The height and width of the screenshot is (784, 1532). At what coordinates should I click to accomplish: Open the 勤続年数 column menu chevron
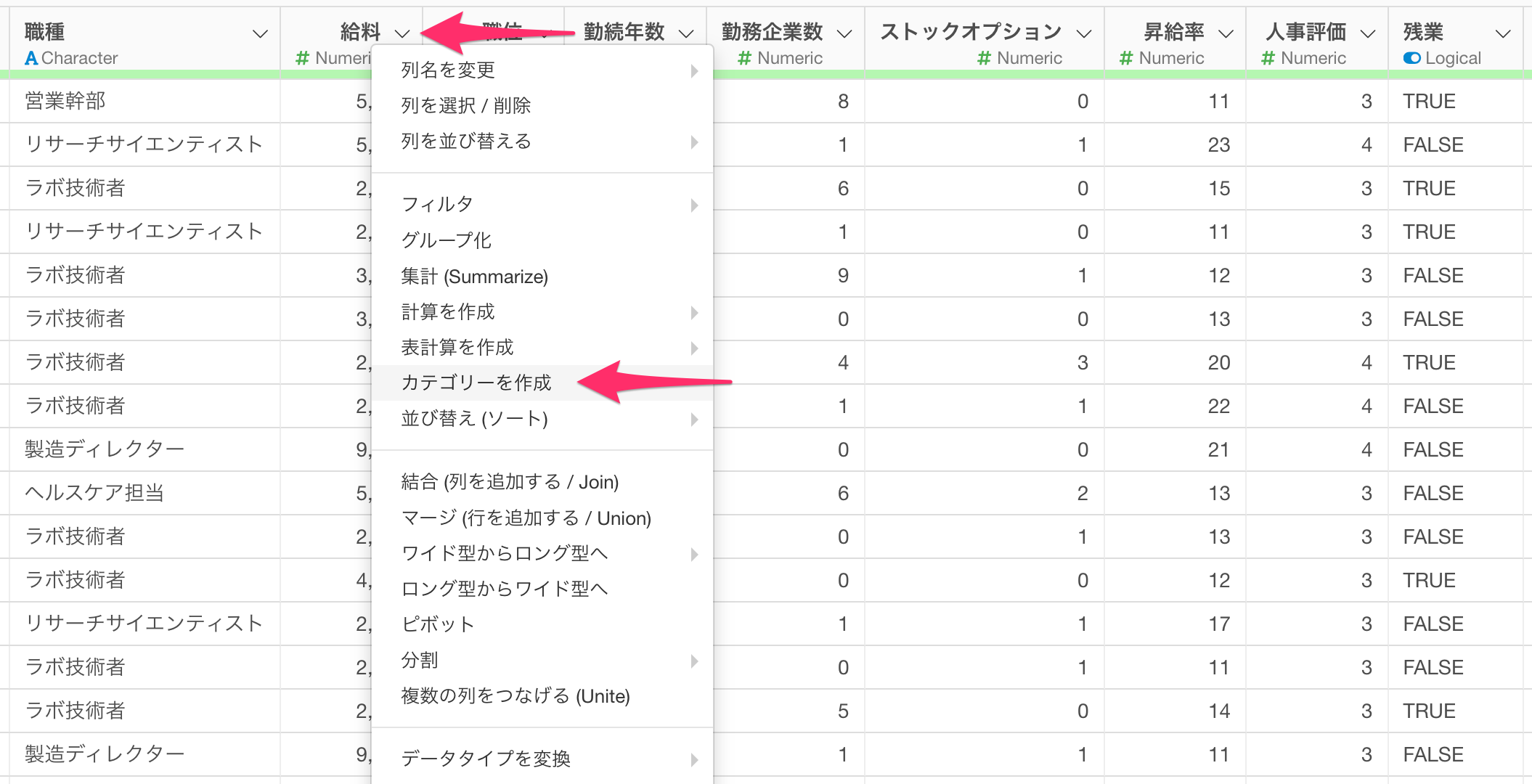coord(685,33)
